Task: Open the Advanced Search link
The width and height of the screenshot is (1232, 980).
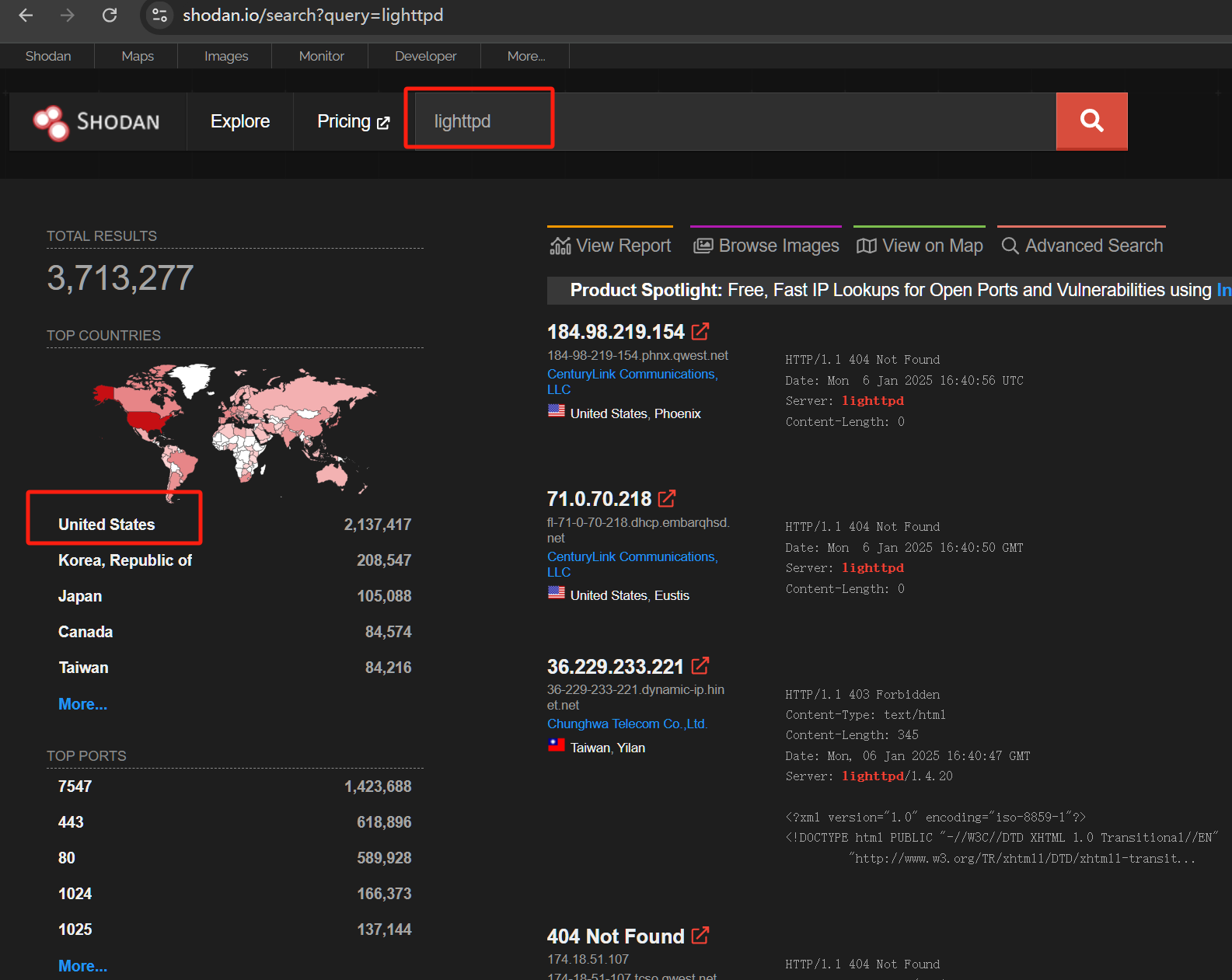Action: 1082,246
